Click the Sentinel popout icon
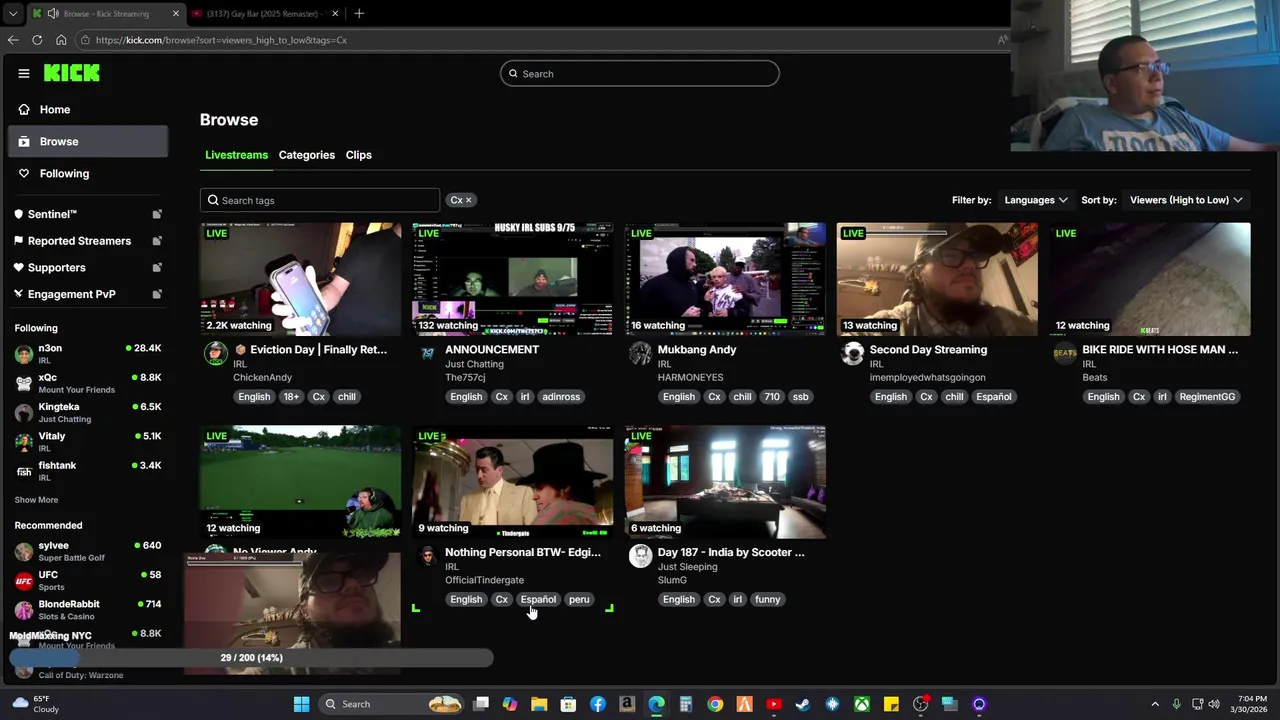 157,214
